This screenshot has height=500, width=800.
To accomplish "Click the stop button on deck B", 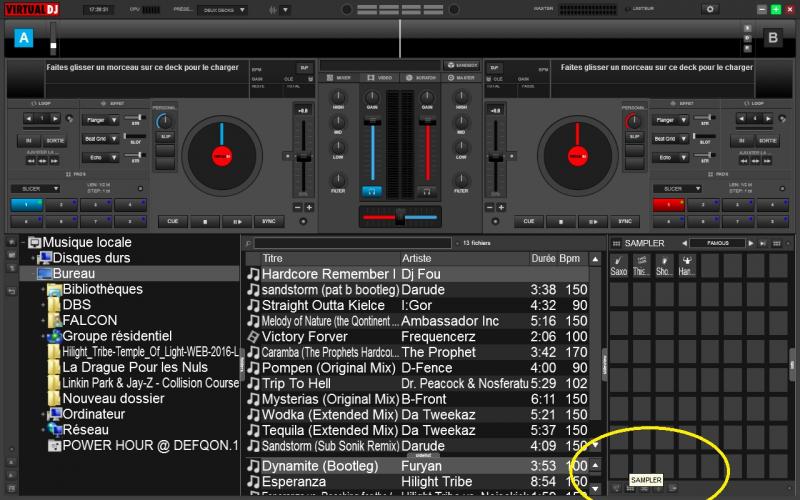I will coord(561,222).
